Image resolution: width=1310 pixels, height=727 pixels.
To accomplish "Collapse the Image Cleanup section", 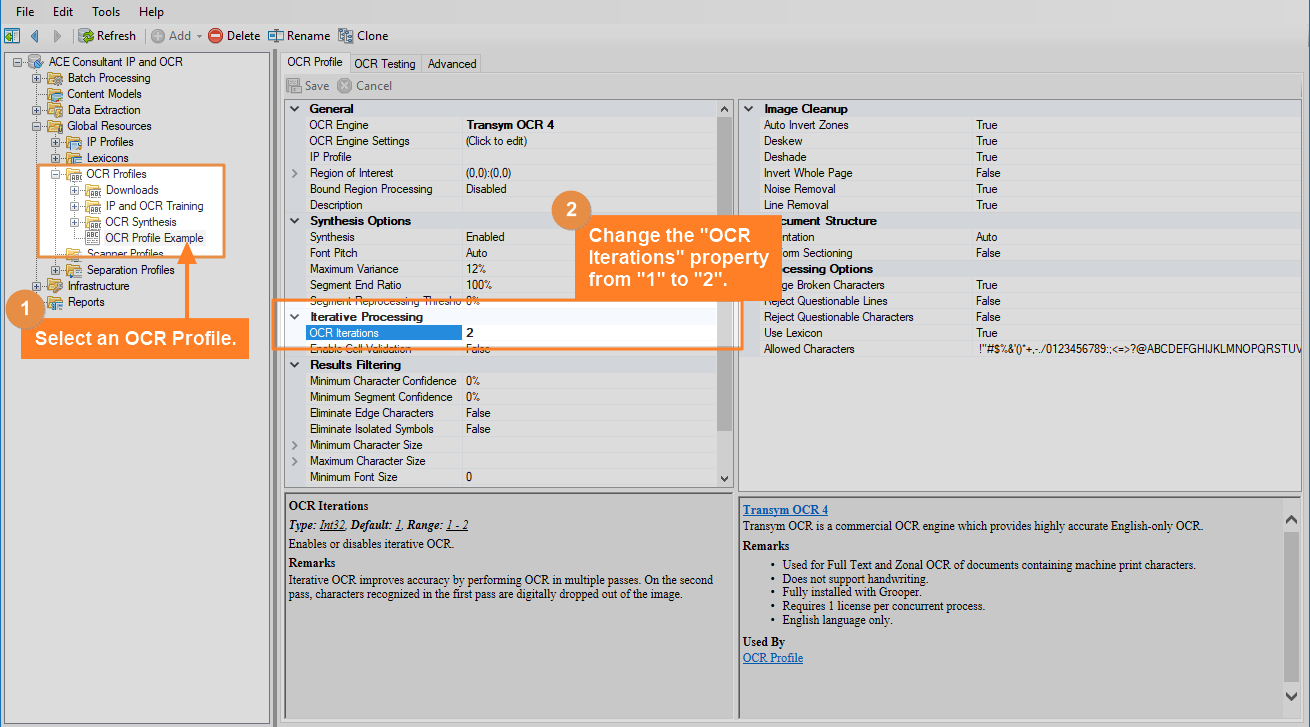I will coord(748,109).
